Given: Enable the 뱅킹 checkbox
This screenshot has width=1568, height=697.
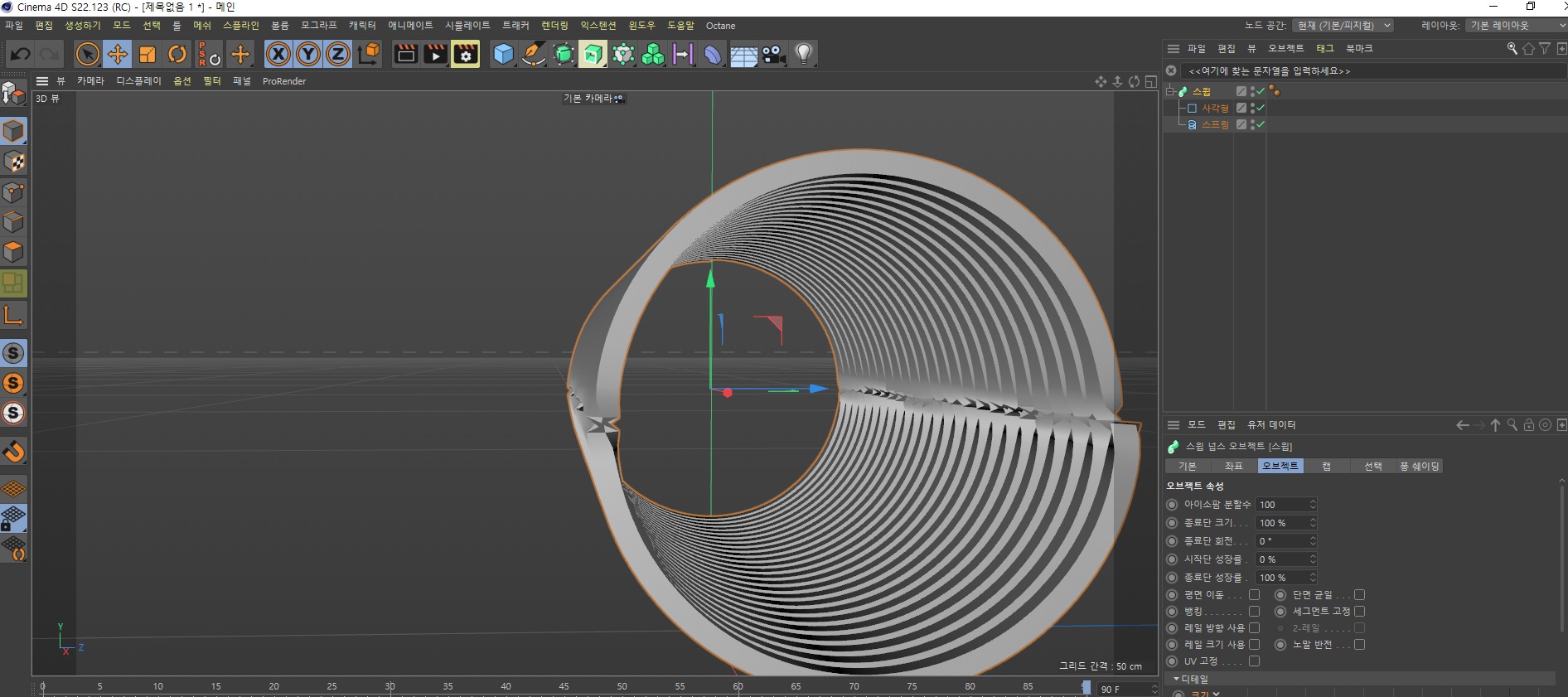Looking at the screenshot, I should point(1254,612).
